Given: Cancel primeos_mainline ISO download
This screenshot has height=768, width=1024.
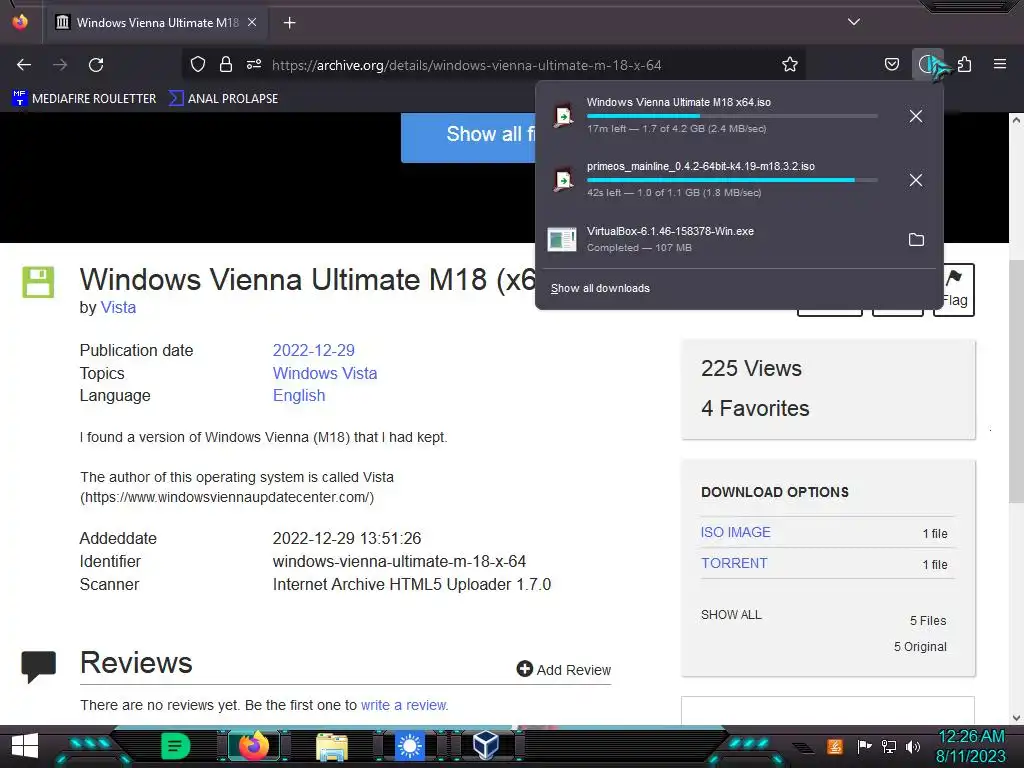Looking at the screenshot, I should point(916,180).
